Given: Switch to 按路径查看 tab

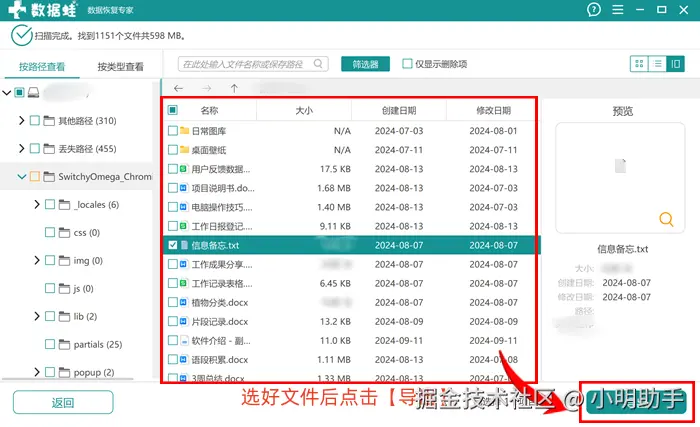Looking at the screenshot, I should point(42,67).
